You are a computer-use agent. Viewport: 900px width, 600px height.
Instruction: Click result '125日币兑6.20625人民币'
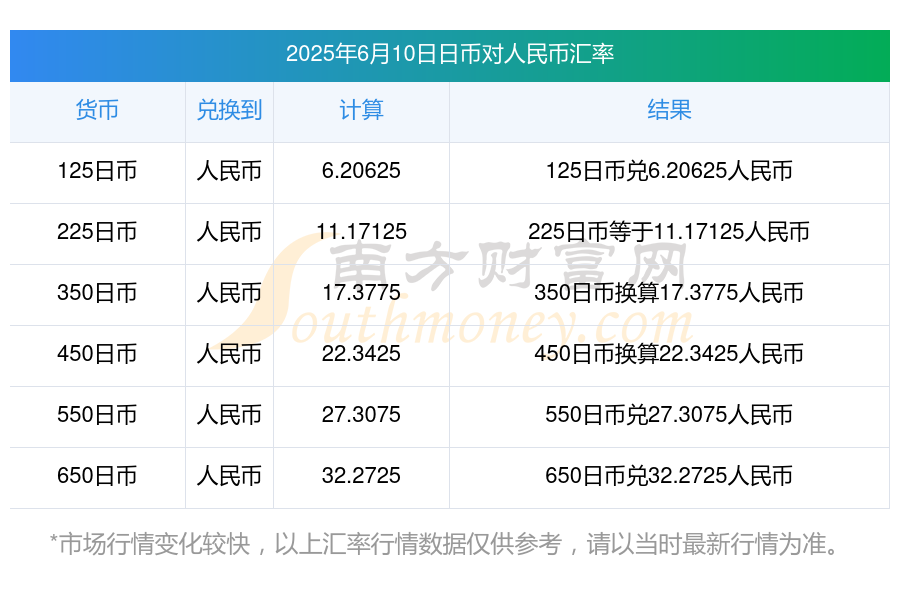[669, 171]
